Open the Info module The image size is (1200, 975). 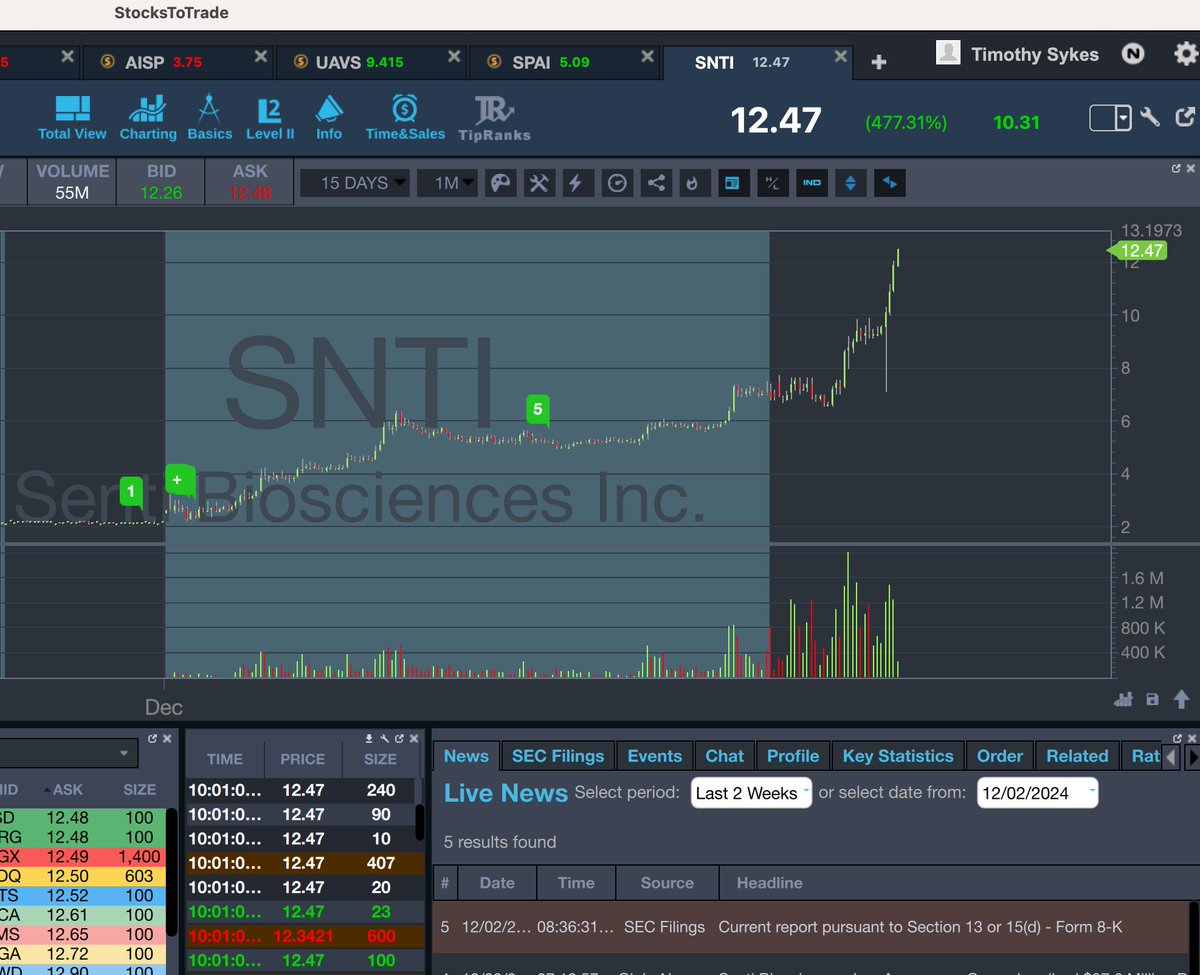pos(329,118)
